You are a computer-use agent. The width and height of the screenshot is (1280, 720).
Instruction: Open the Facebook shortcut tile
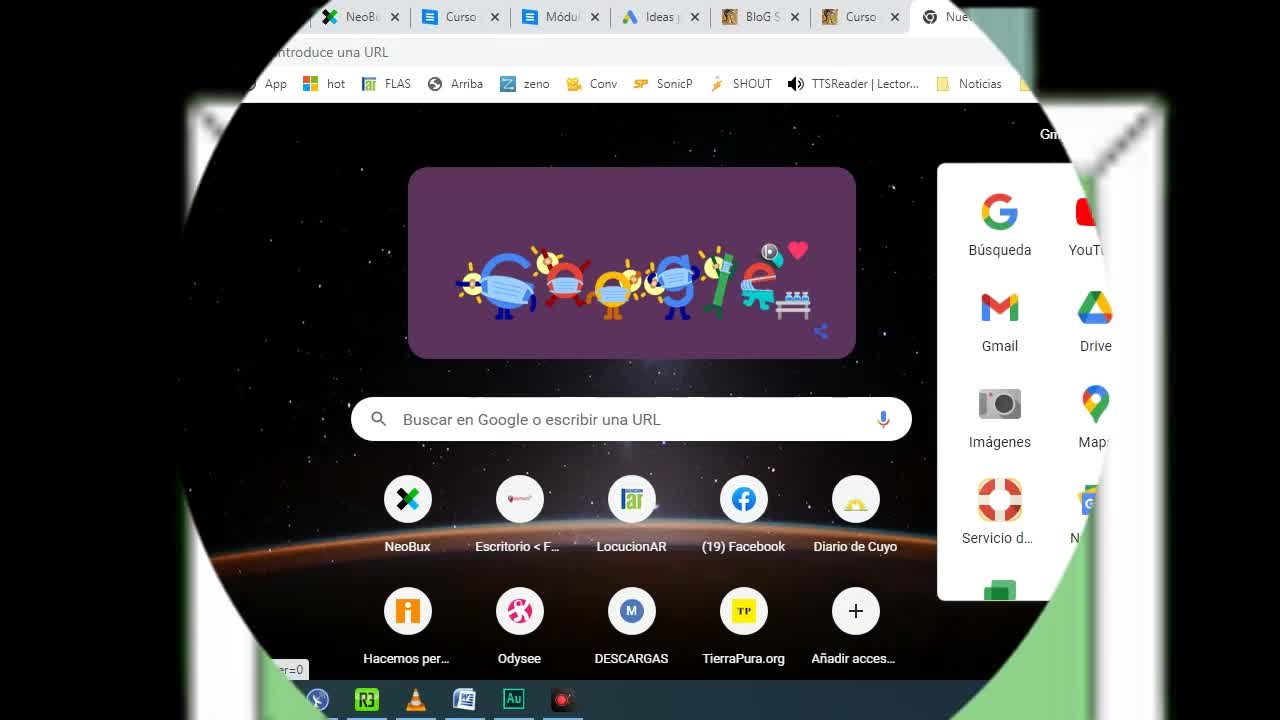744,514
